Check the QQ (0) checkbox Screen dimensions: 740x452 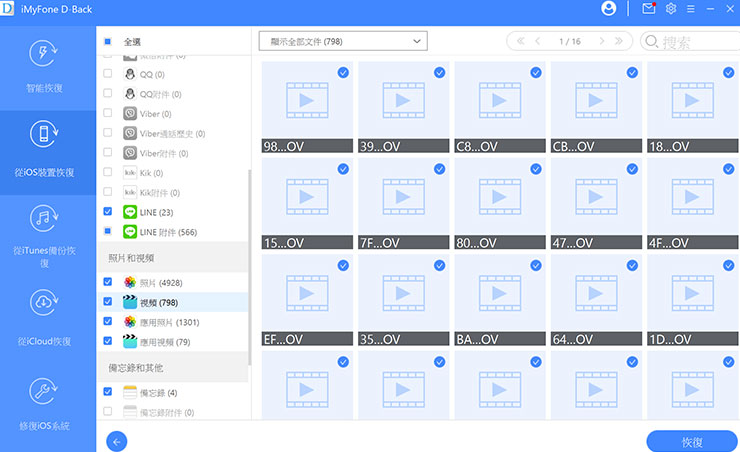pos(108,74)
